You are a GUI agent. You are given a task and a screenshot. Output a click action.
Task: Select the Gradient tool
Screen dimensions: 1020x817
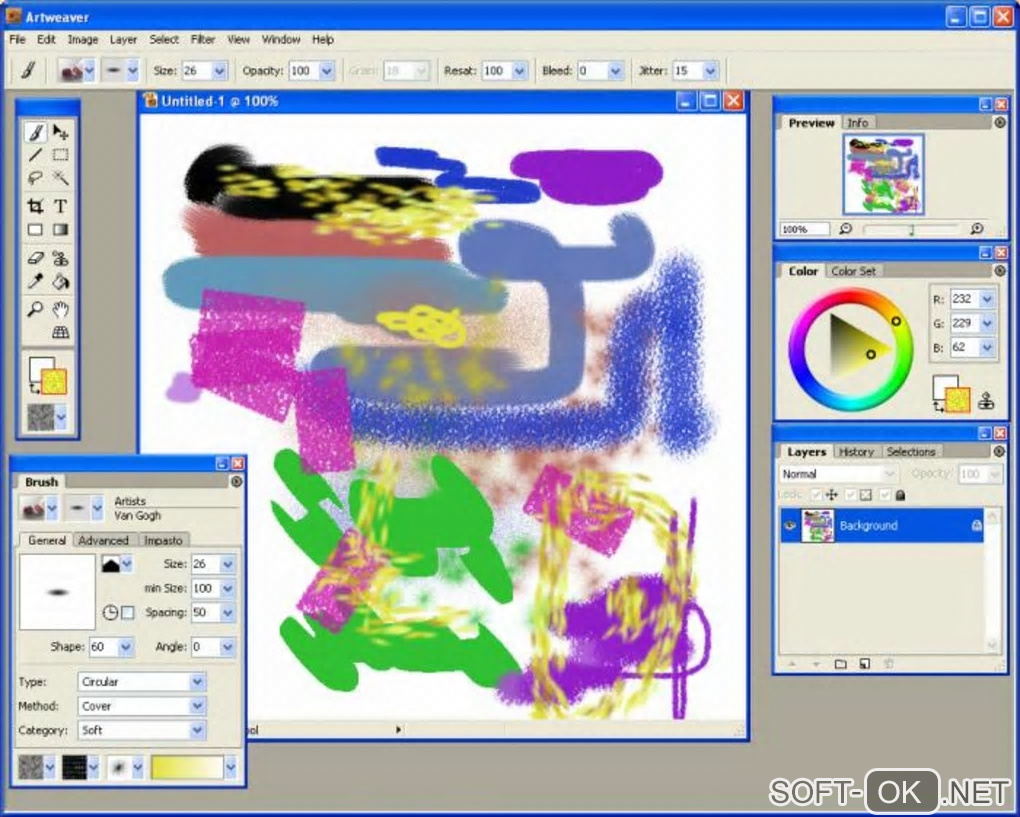click(60, 229)
